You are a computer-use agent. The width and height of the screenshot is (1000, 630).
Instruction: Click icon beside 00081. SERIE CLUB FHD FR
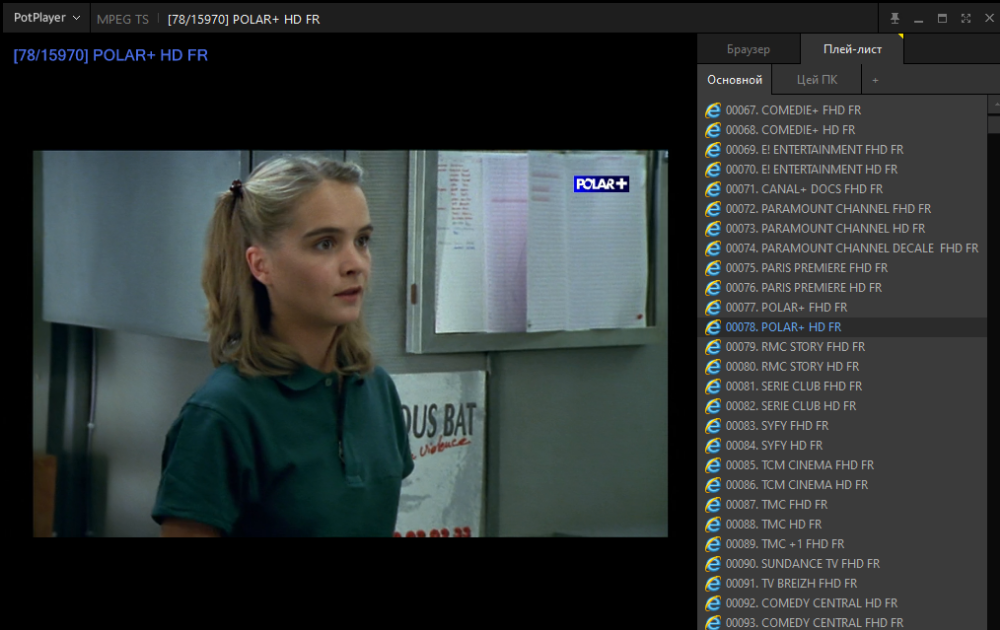coord(712,386)
